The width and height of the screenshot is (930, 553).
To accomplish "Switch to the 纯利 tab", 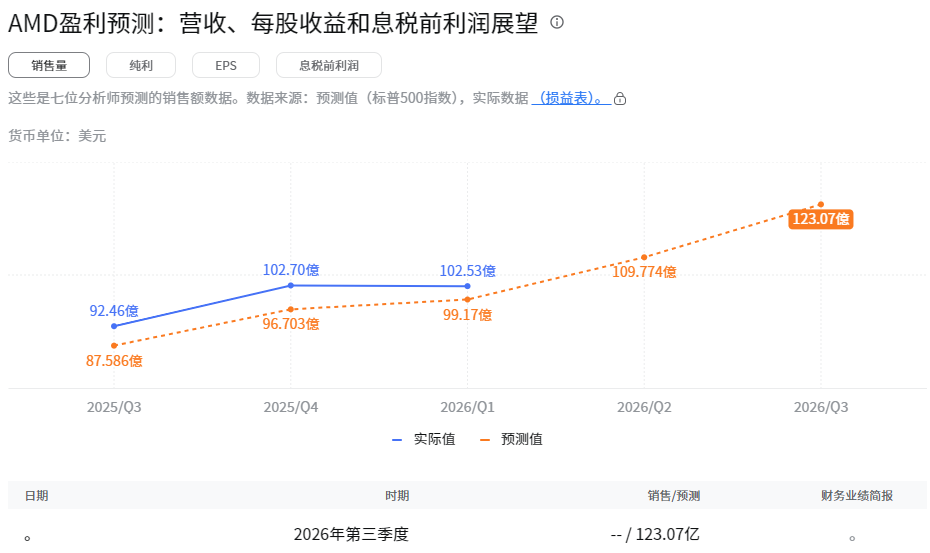I will pyautogui.click(x=141, y=65).
